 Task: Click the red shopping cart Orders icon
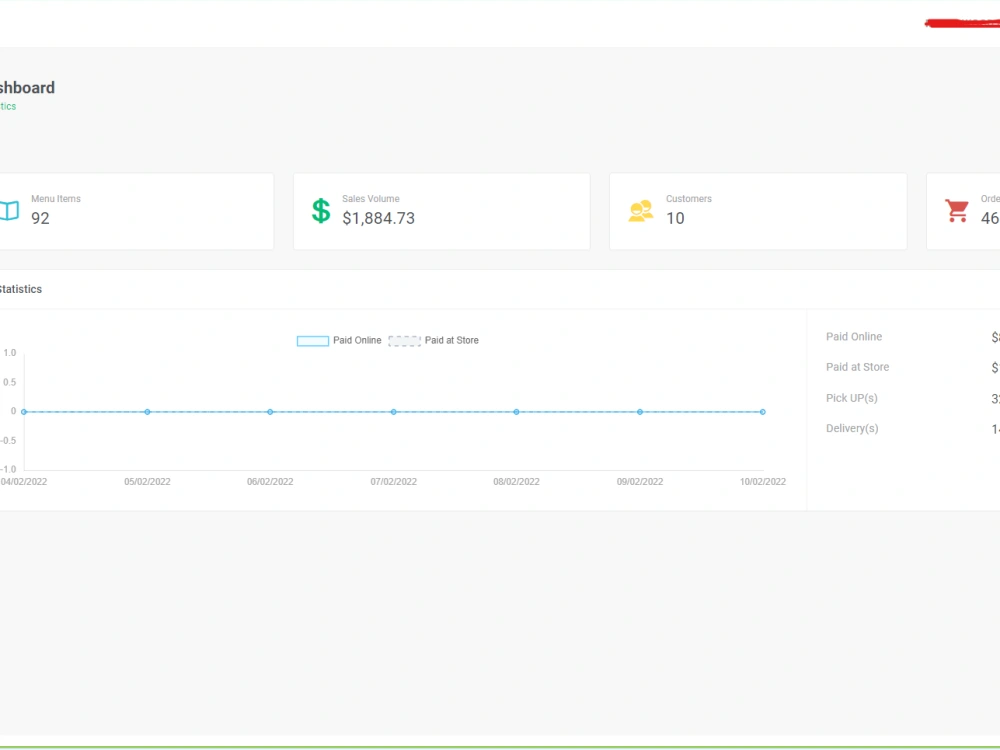tap(957, 210)
